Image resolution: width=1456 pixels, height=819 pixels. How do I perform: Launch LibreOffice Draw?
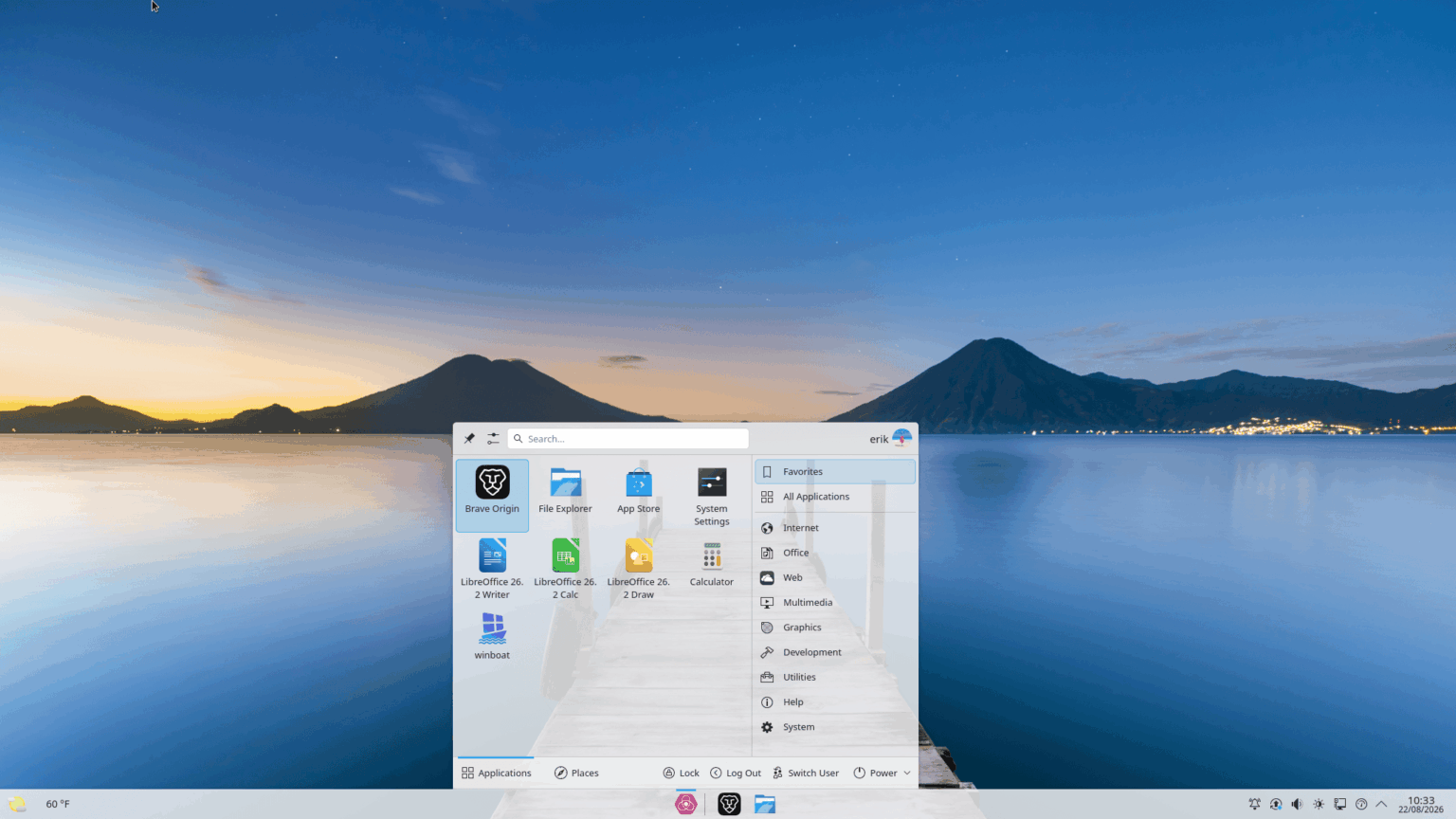pos(638,569)
